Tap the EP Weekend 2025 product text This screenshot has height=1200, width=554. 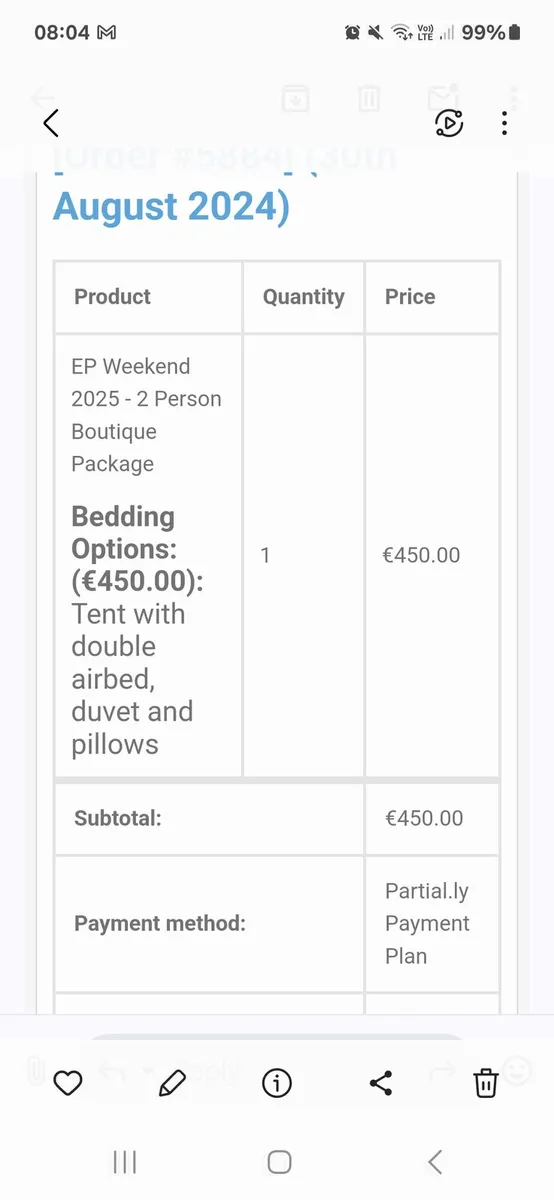point(146,415)
